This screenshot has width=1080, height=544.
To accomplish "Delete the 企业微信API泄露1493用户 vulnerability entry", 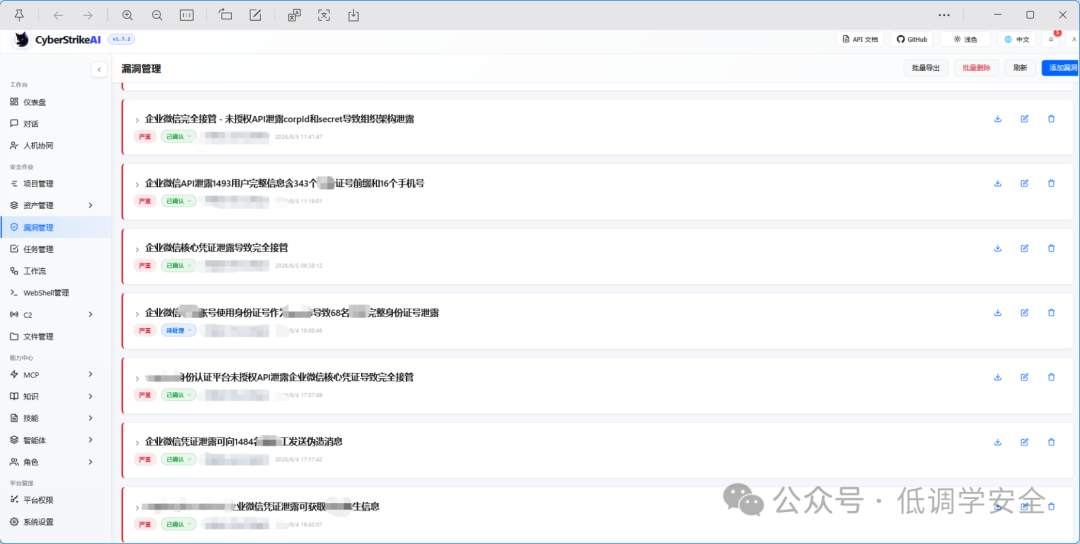I will [1051, 183].
